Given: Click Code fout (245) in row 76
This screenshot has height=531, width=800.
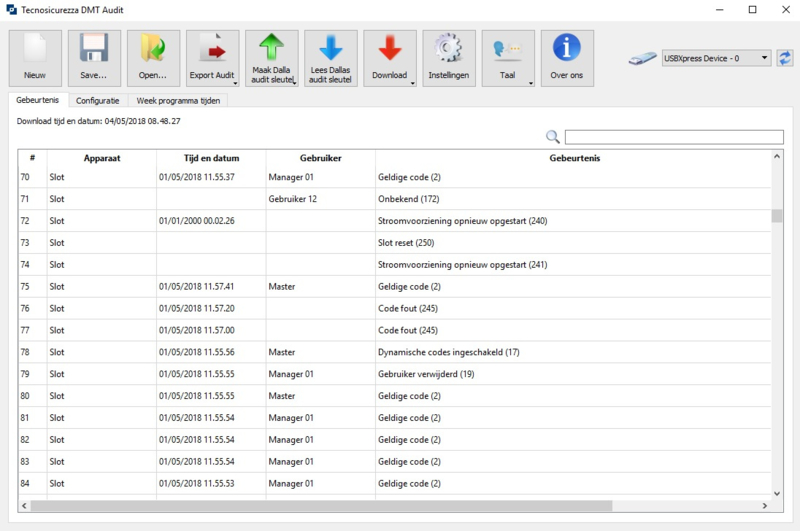Looking at the screenshot, I should (408, 308).
